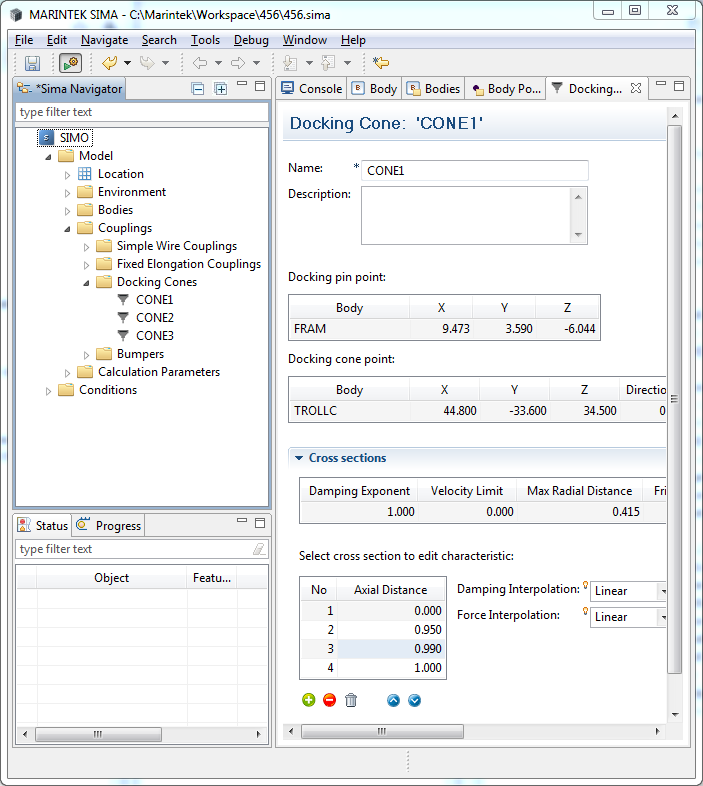
Task: Click the green add cross section icon
Action: [x=308, y=700]
